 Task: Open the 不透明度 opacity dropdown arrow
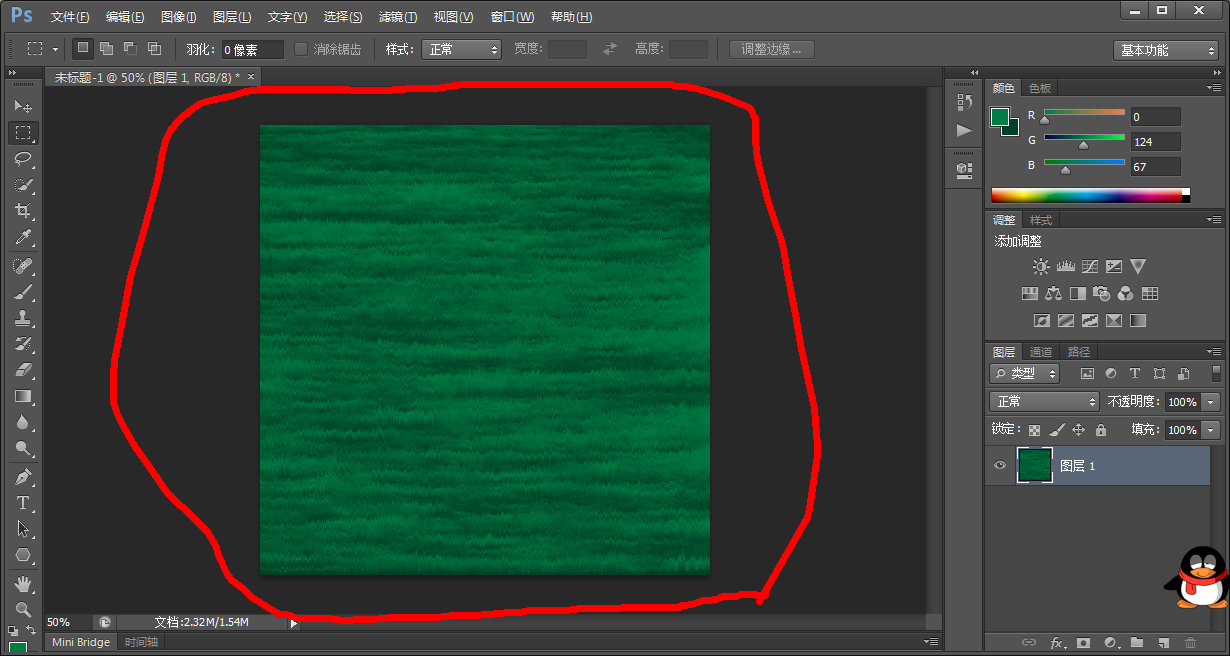[1211, 401]
